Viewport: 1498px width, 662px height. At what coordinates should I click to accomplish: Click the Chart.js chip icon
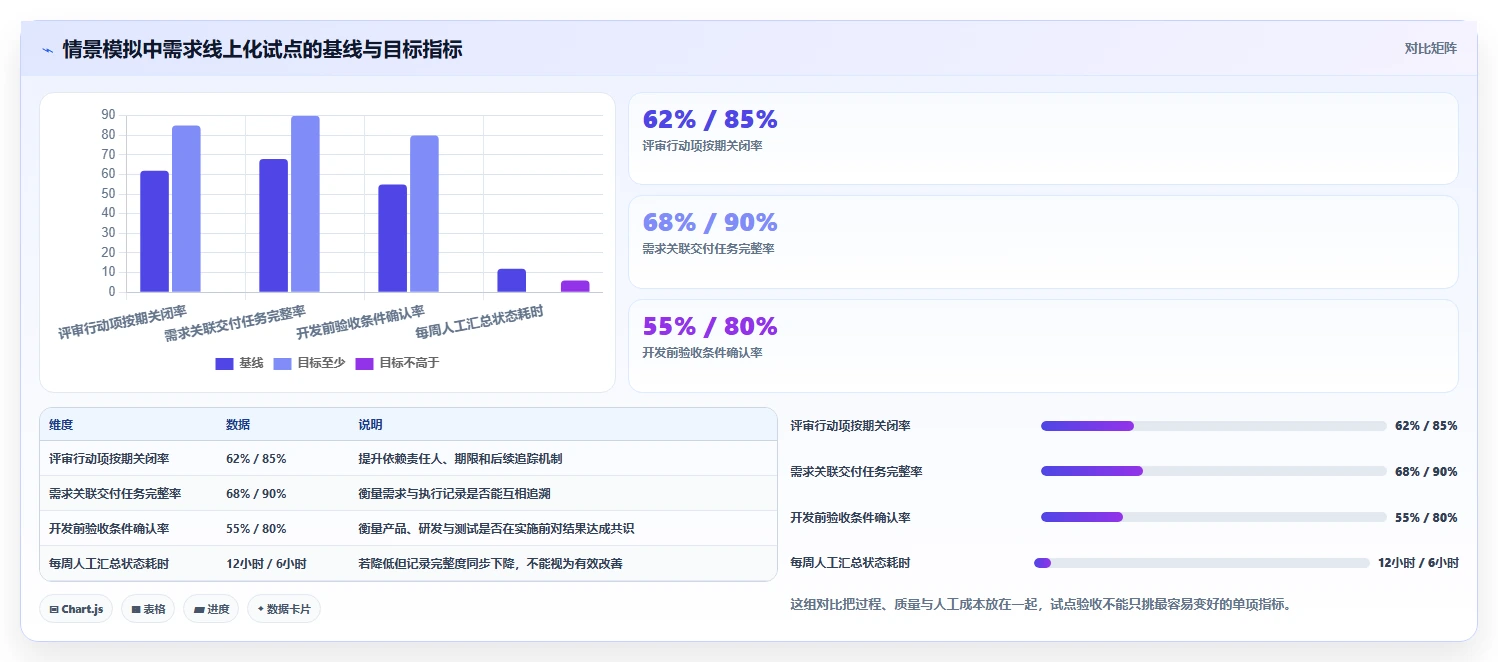pyautogui.click(x=54, y=609)
